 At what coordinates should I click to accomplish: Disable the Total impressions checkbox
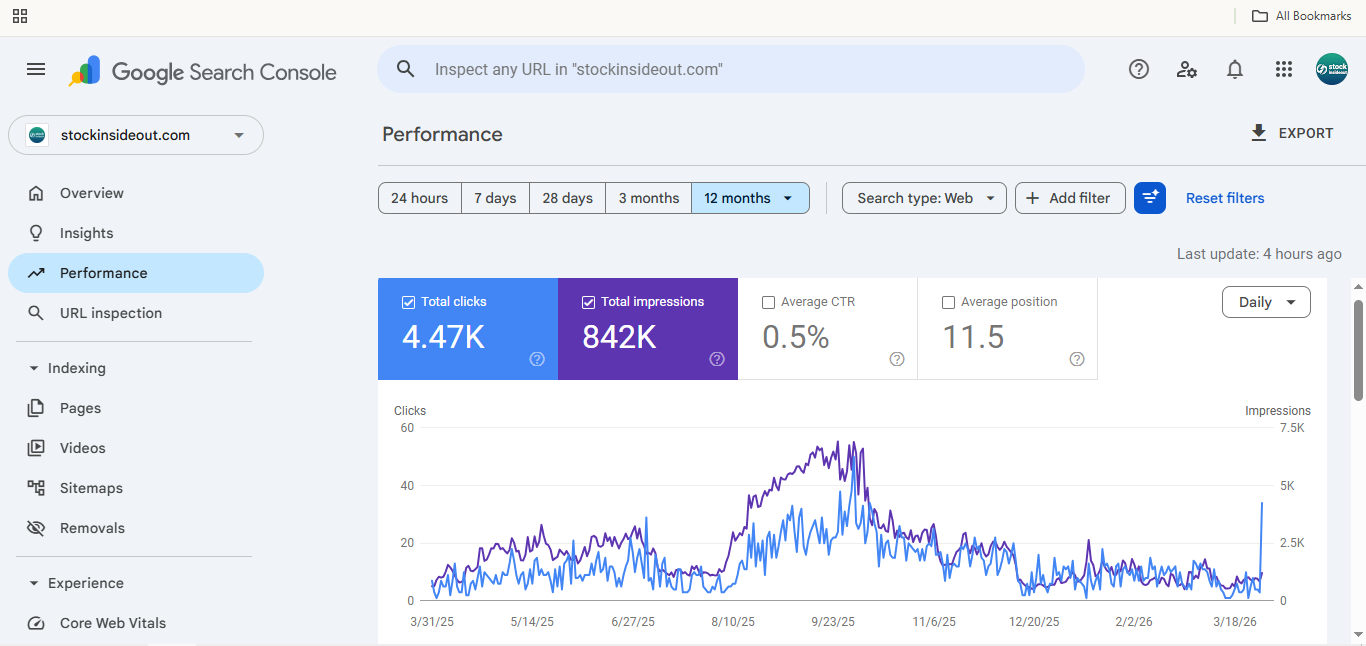point(588,301)
